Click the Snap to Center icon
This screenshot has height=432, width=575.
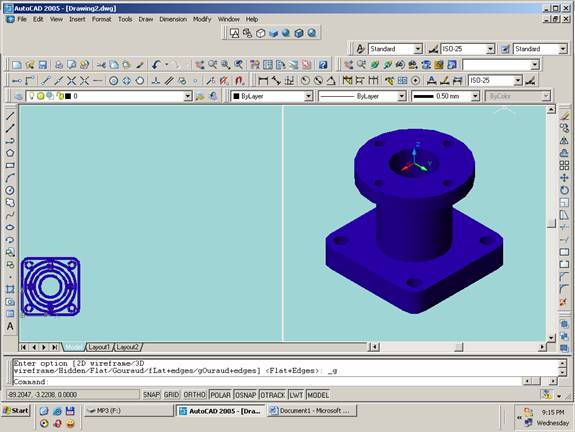tap(113, 80)
